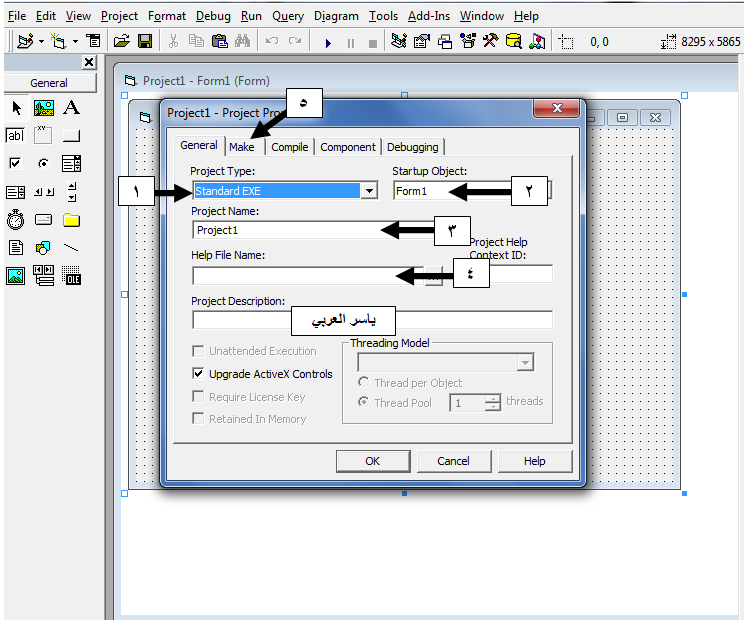Click the General toolbox tab button
This screenshot has width=746, height=620.
click(49, 83)
